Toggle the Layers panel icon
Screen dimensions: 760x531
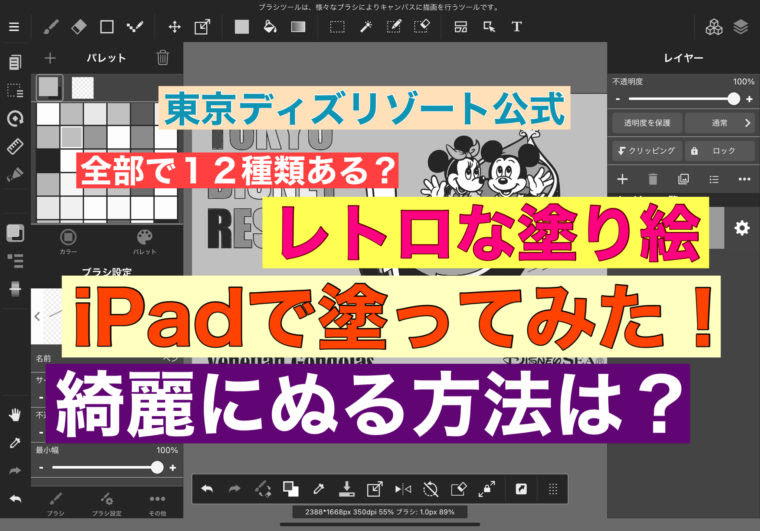click(x=741, y=27)
